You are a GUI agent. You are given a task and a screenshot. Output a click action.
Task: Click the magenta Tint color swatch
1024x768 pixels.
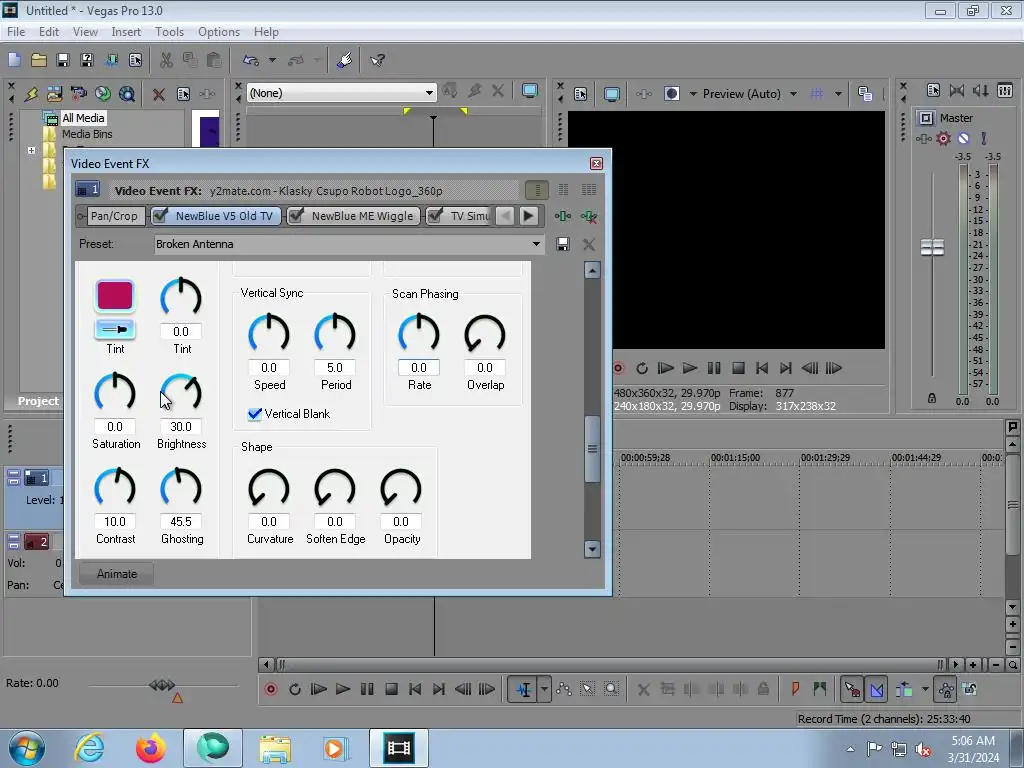pyautogui.click(x=115, y=296)
